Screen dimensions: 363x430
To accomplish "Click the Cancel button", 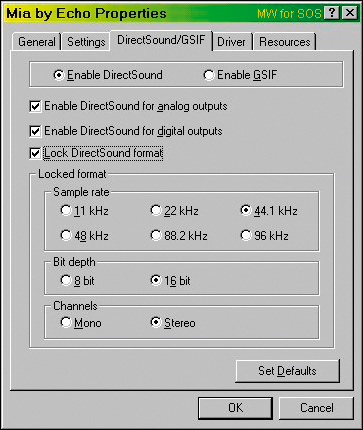I will [316, 408].
